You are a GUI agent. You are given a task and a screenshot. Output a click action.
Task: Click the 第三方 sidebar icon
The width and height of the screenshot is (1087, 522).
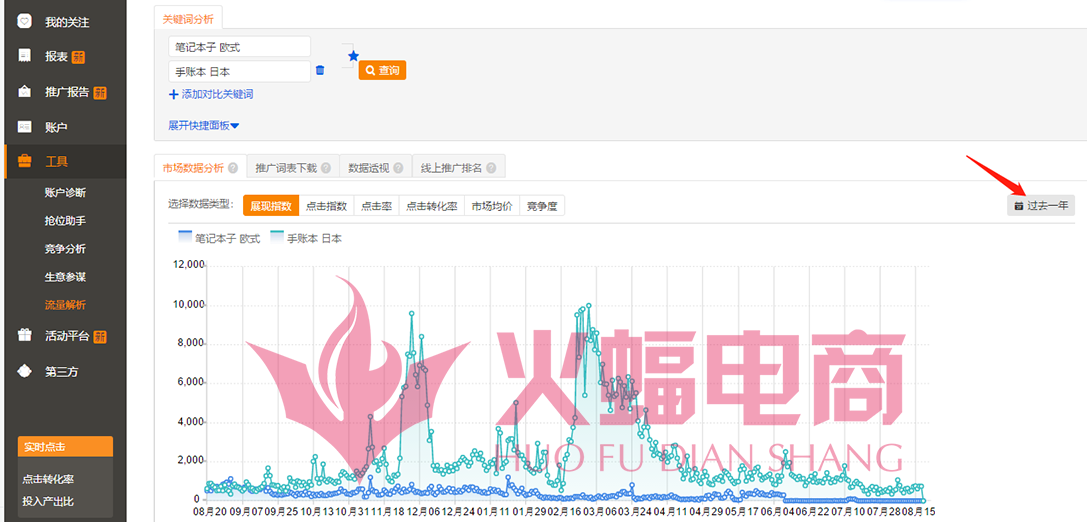[x=25, y=372]
